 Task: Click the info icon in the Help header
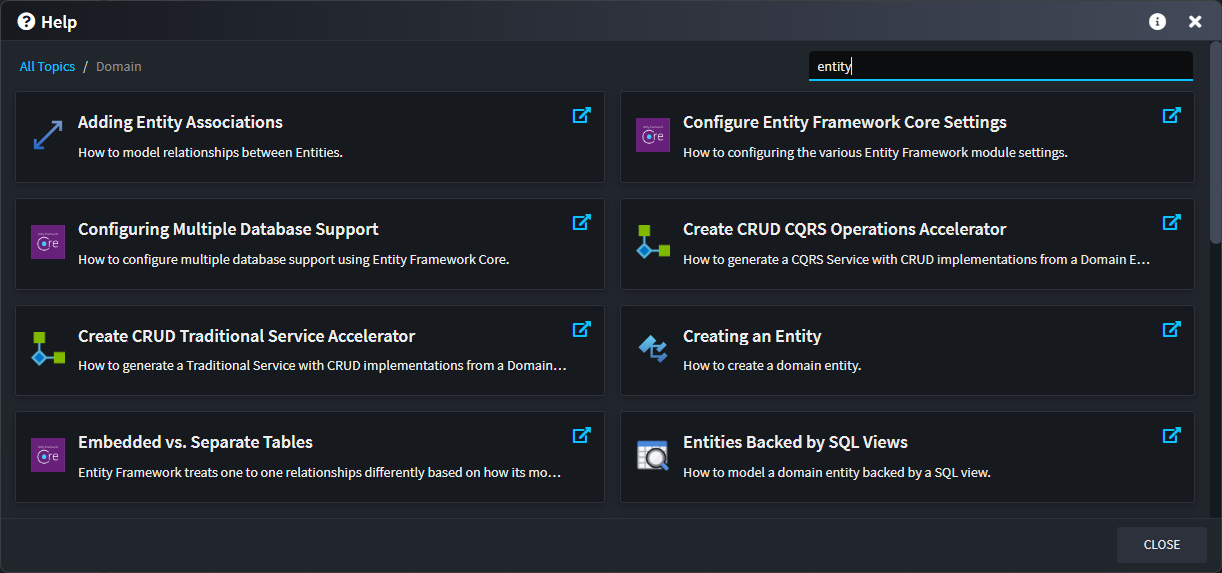[x=1157, y=22]
